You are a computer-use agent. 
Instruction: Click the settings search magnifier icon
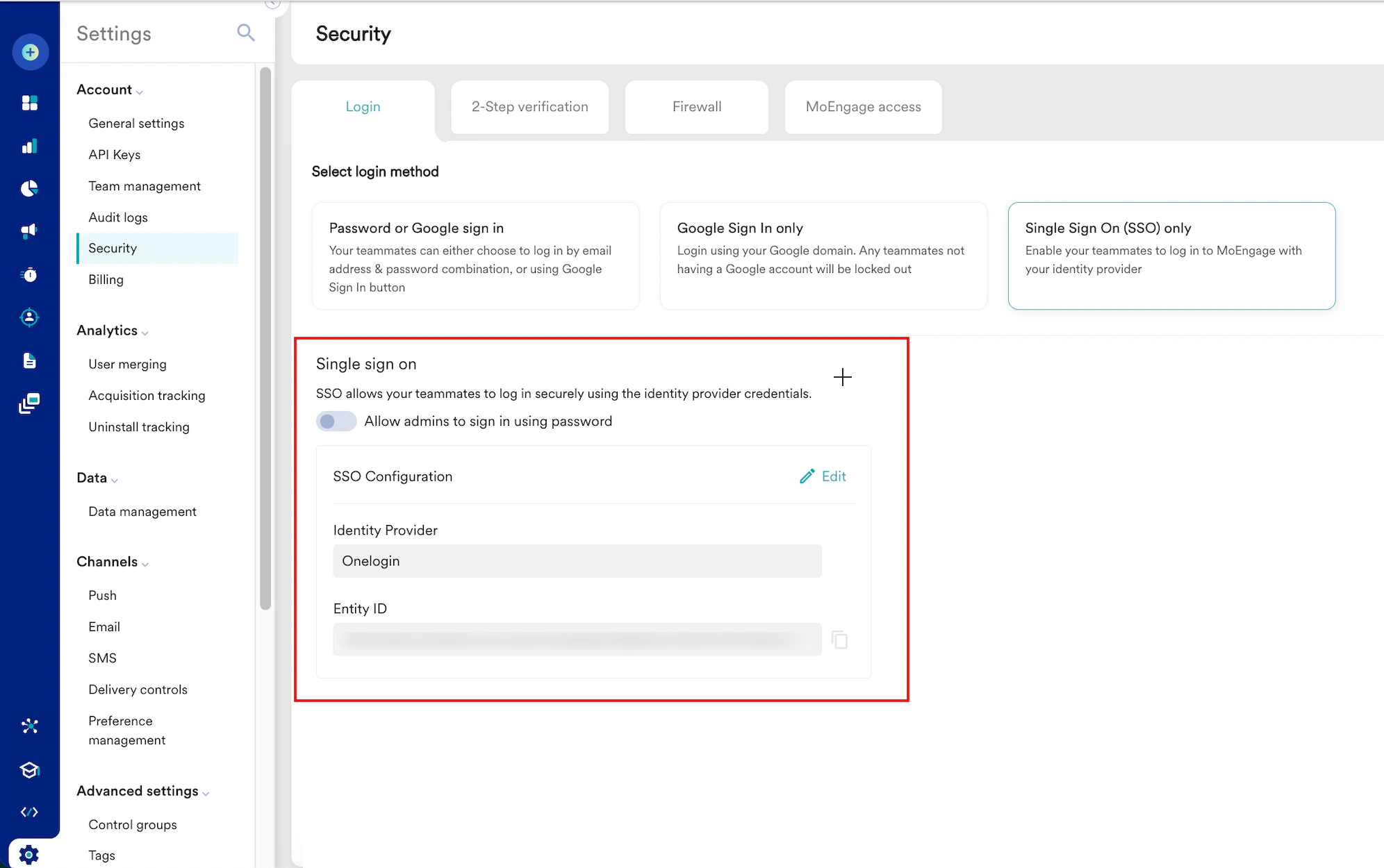point(245,33)
